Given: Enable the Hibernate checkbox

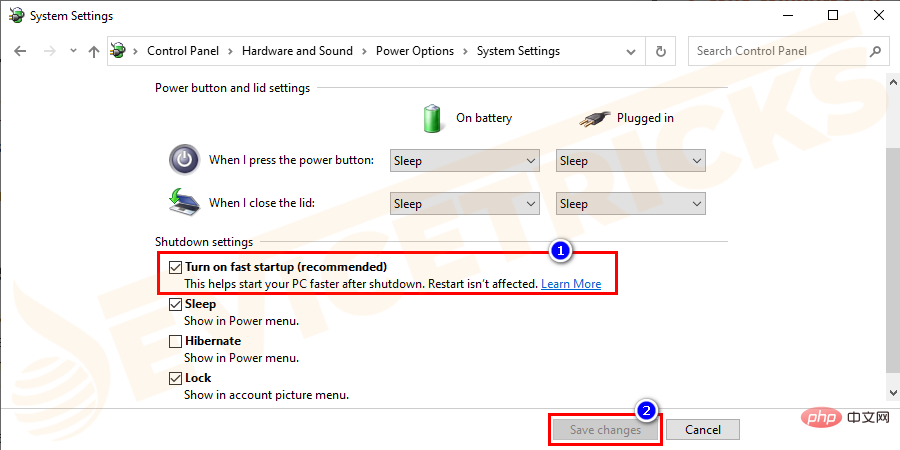Looking at the screenshot, I should (176, 341).
